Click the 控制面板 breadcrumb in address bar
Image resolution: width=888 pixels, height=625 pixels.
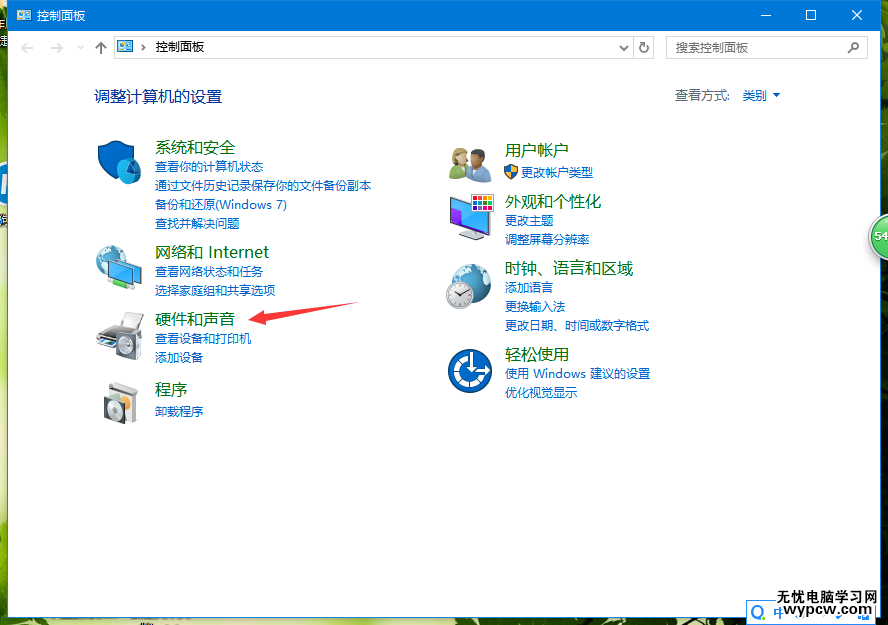[x=180, y=47]
